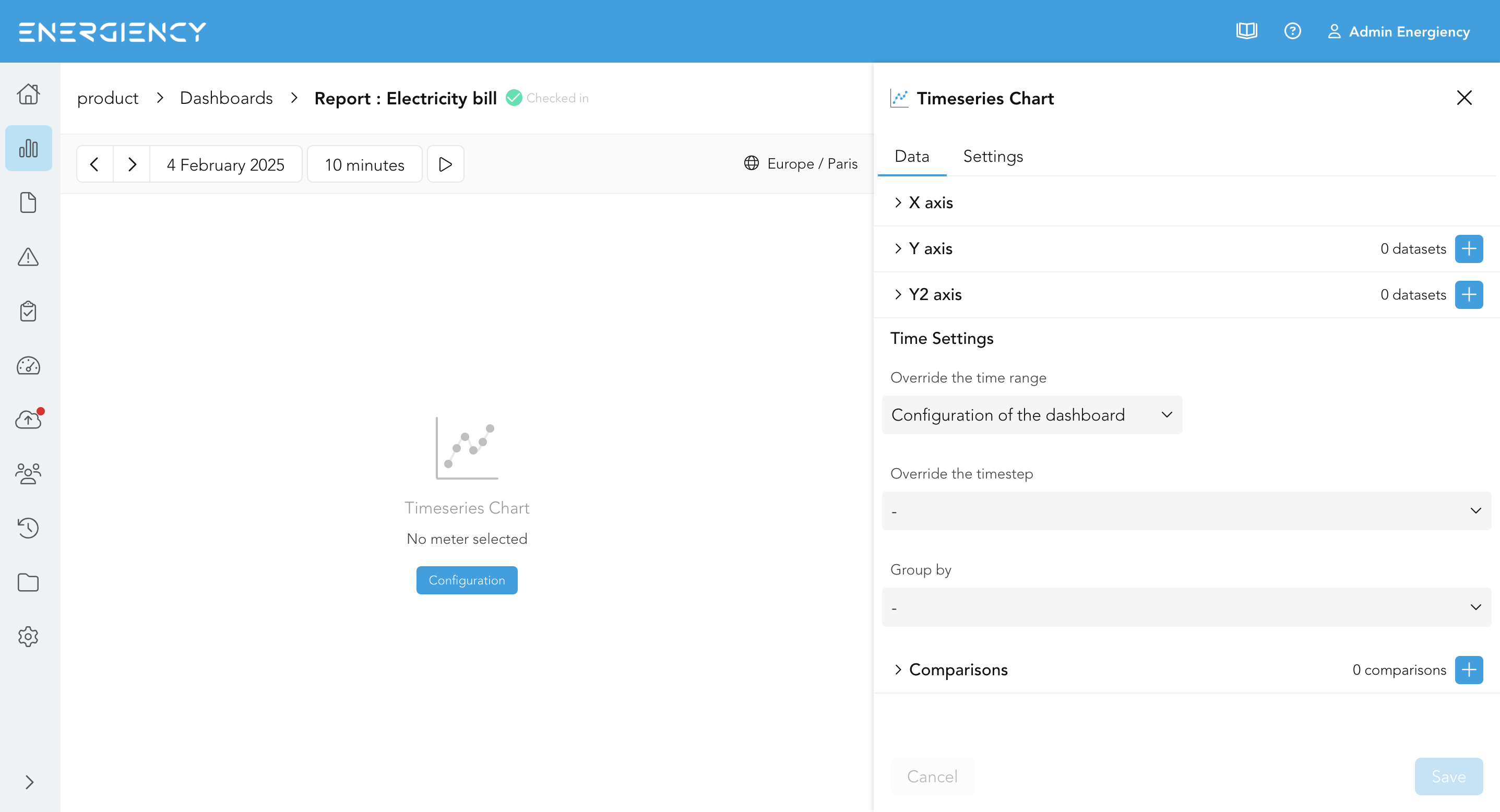The image size is (1500, 812).
Task: Click the Cancel button
Action: (932, 777)
